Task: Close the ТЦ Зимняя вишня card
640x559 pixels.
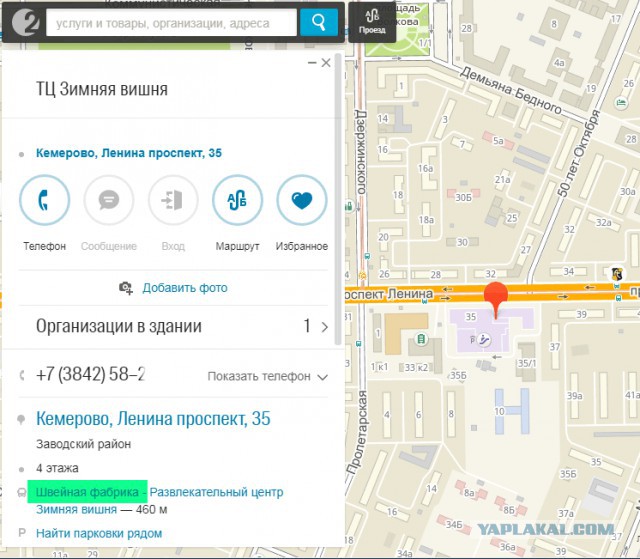Action: click(326, 63)
